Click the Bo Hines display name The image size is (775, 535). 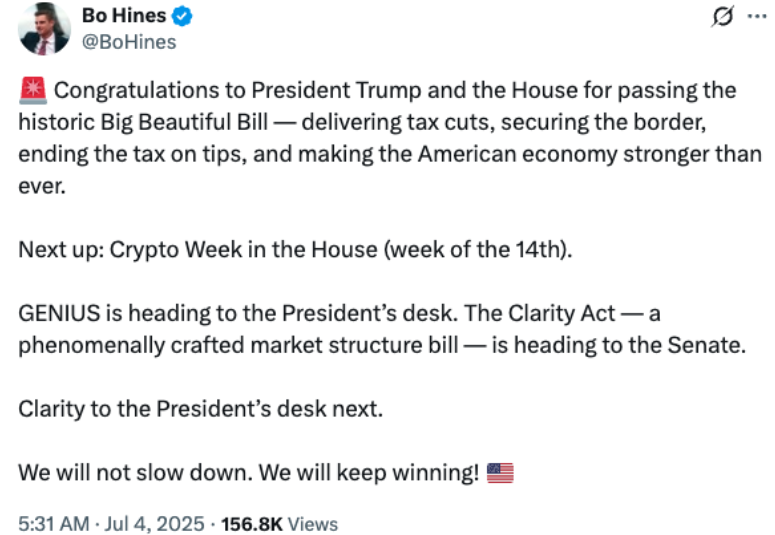pyautogui.click(x=123, y=15)
